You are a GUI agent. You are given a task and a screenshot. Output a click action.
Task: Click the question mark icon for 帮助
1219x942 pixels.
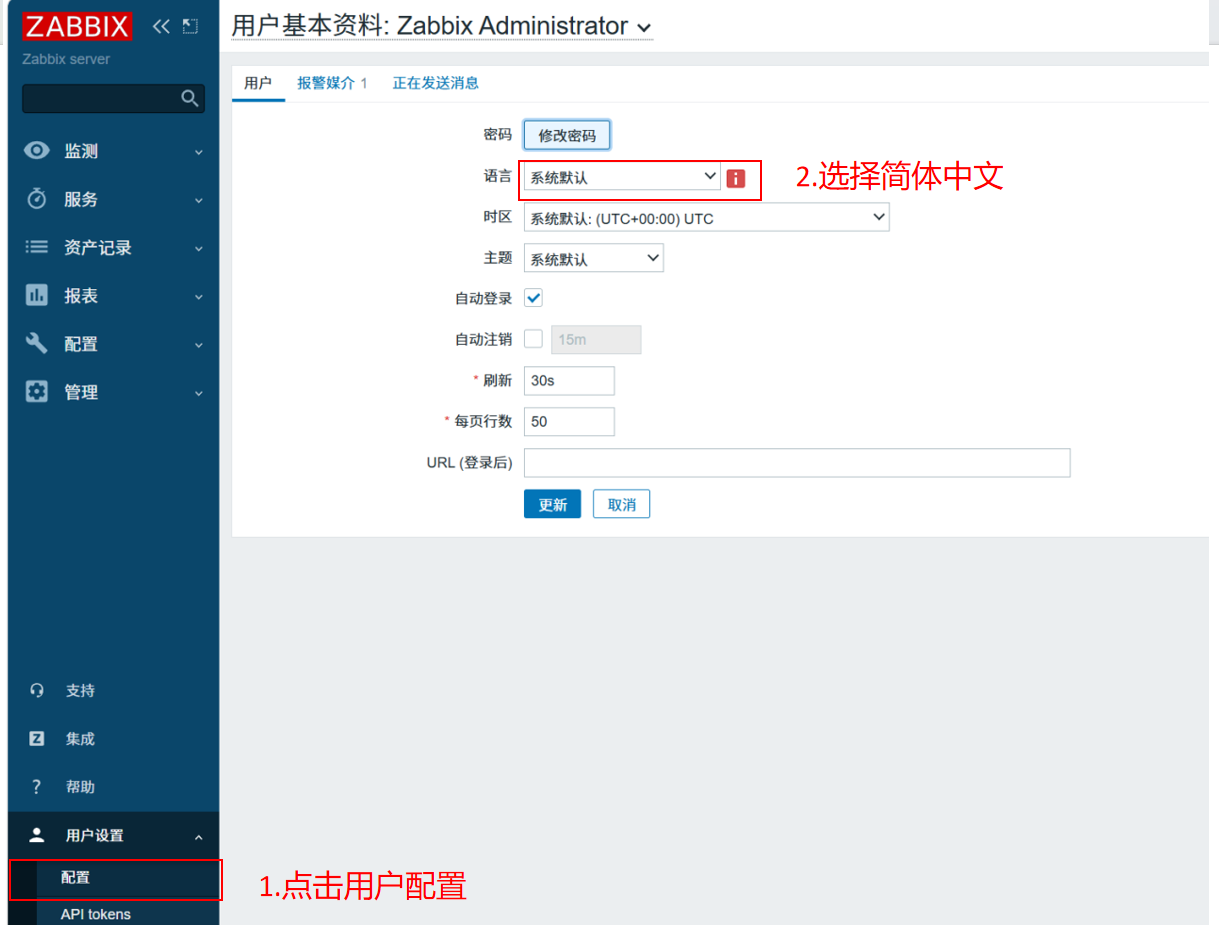click(x=37, y=786)
